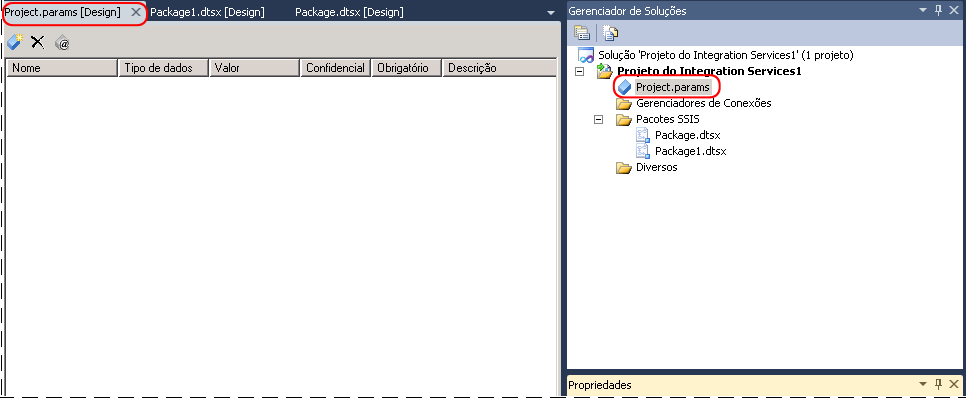Open the document tab list dropdown arrow
This screenshot has height=398, width=966.
point(551,13)
